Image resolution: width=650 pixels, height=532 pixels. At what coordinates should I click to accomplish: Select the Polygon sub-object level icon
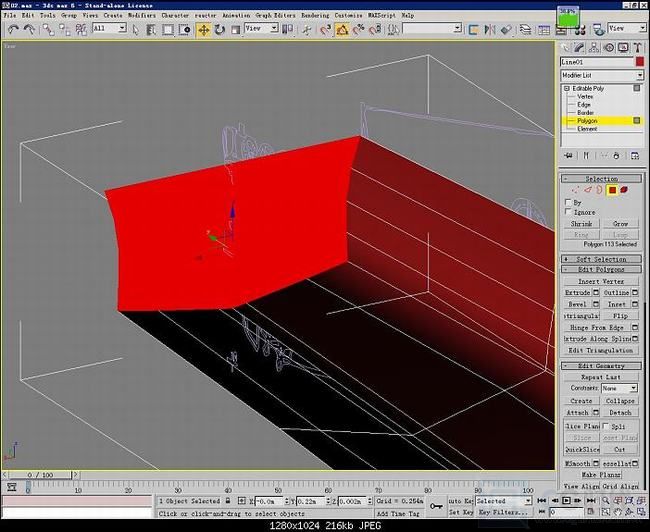(x=612, y=190)
